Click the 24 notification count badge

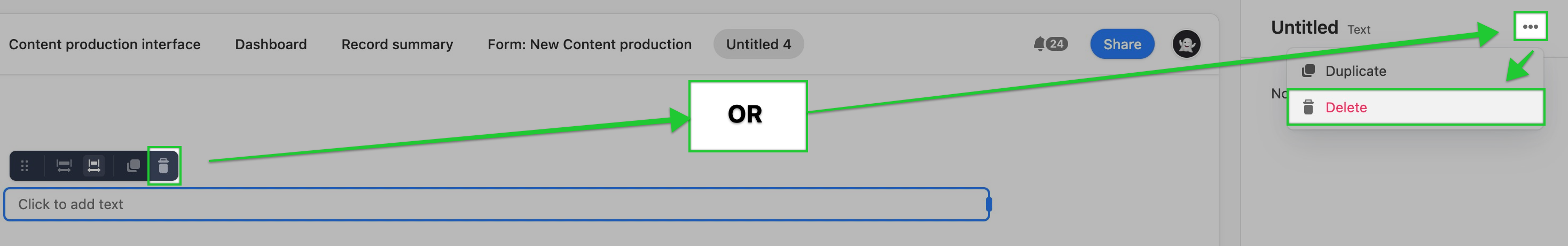coord(1057,44)
